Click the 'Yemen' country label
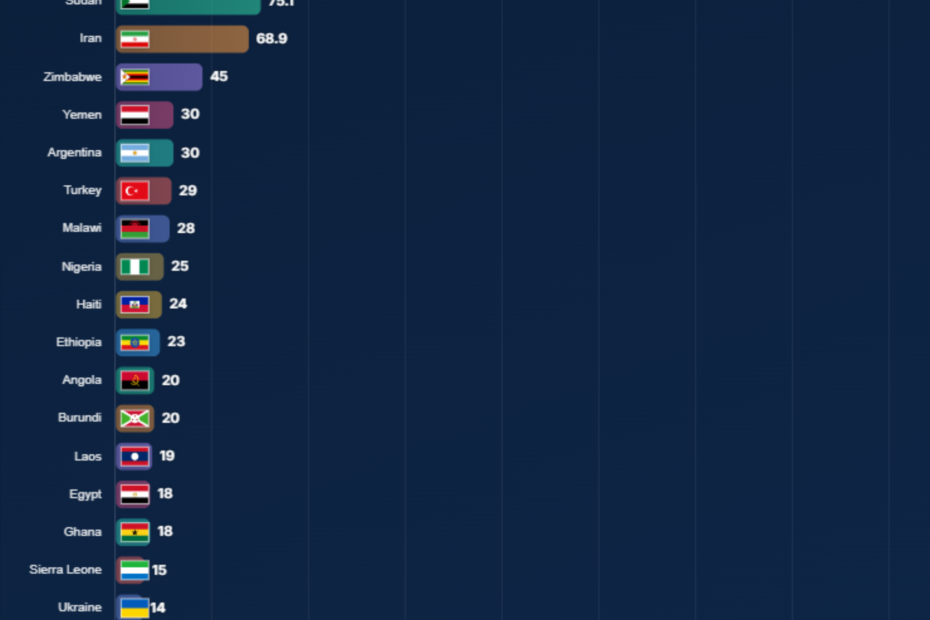Viewport: 930px width, 620px height. coord(82,115)
